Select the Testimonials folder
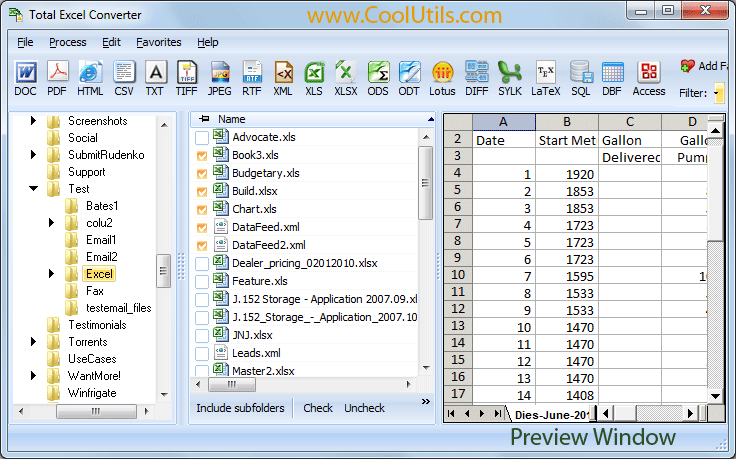Image resolution: width=736 pixels, height=459 pixels. click(97, 325)
